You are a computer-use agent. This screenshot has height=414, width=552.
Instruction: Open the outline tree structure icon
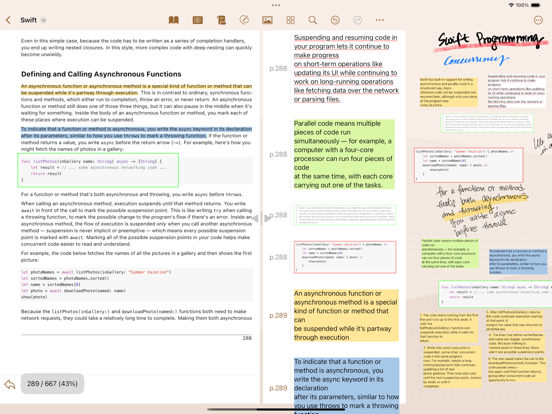tap(221, 20)
